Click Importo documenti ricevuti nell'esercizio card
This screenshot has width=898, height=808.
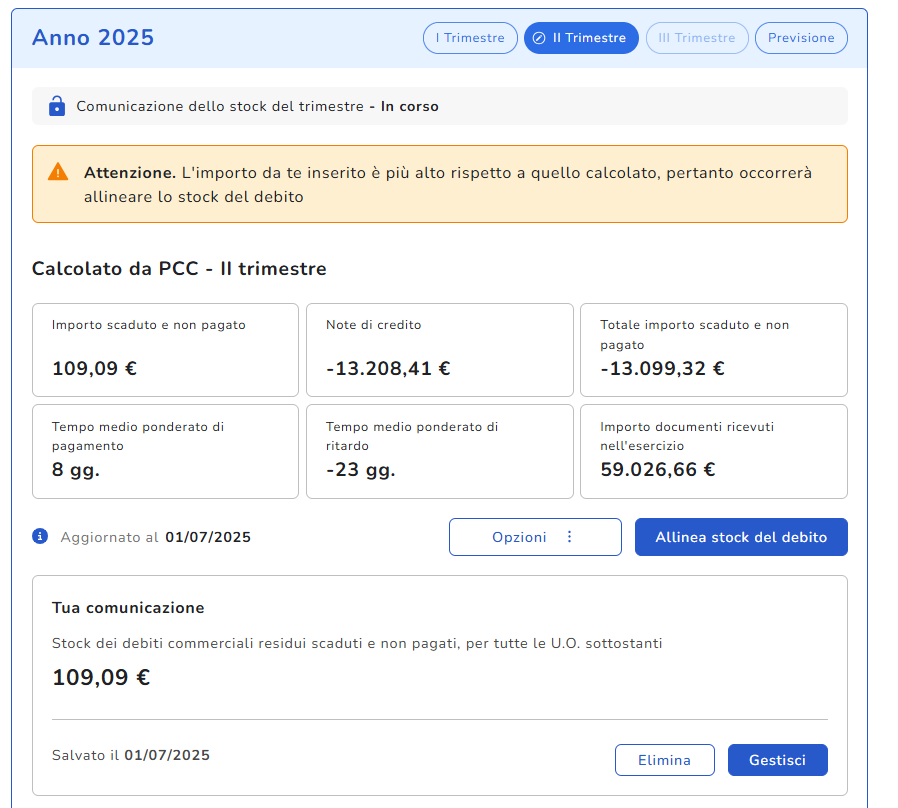click(713, 451)
